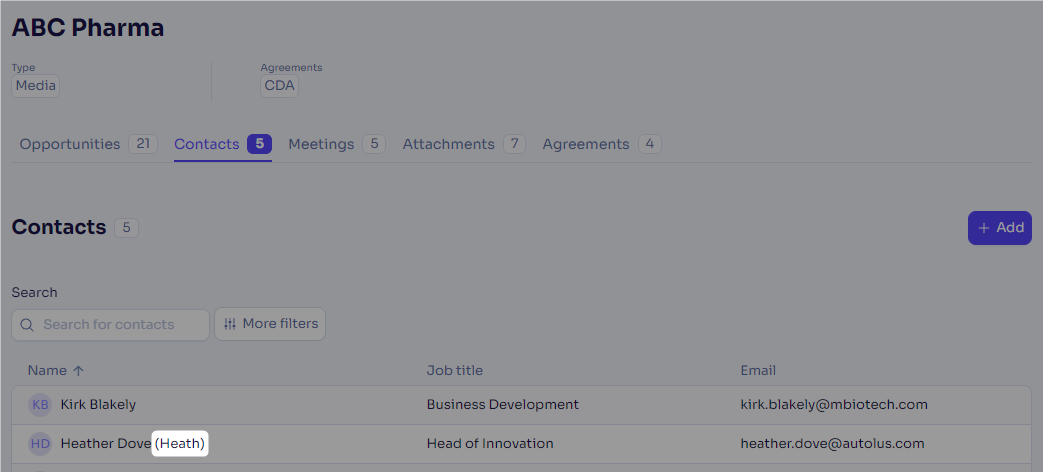Click the plus icon on Add button
This screenshot has width=1043, height=472.
(984, 228)
